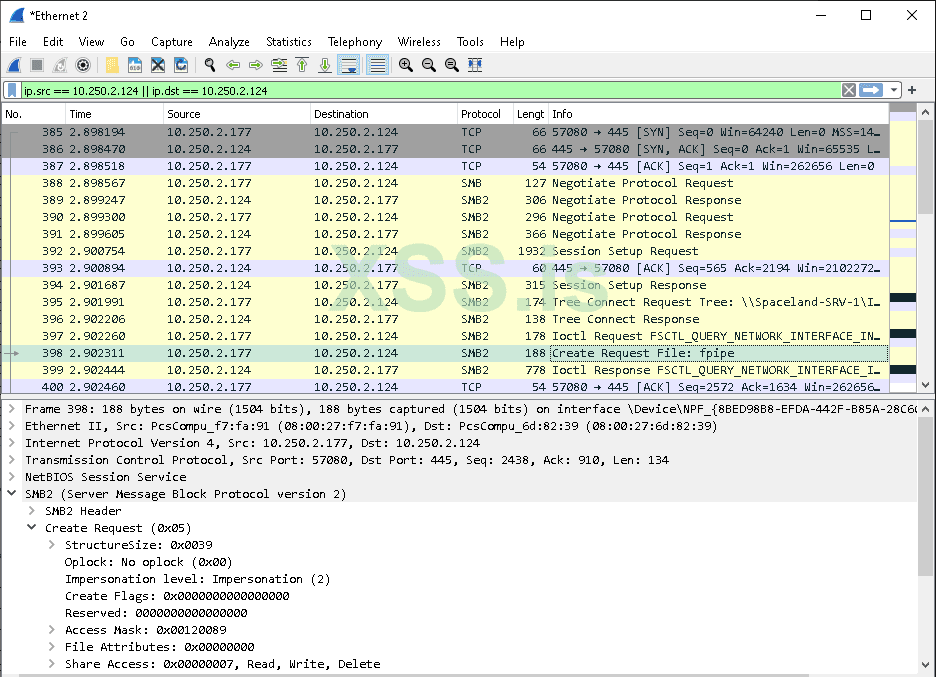
Task: Jump to the first packet icon
Action: [302, 65]
